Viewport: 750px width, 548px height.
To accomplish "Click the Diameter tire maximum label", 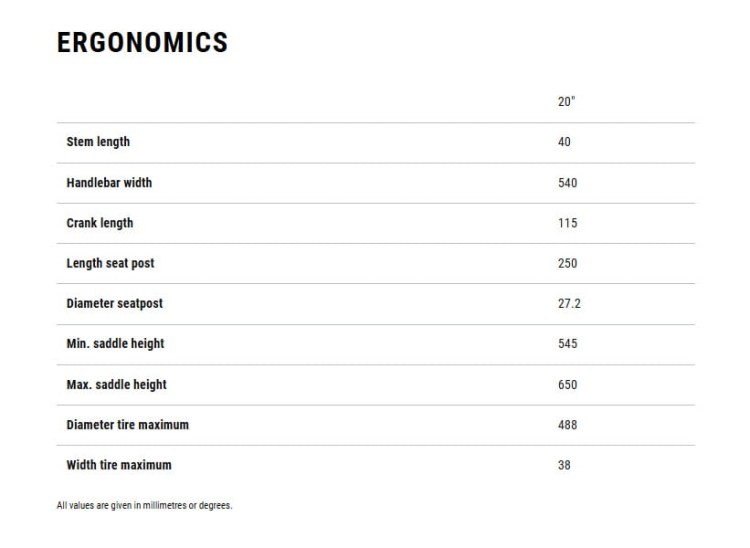I will click(x=127, y=425).
